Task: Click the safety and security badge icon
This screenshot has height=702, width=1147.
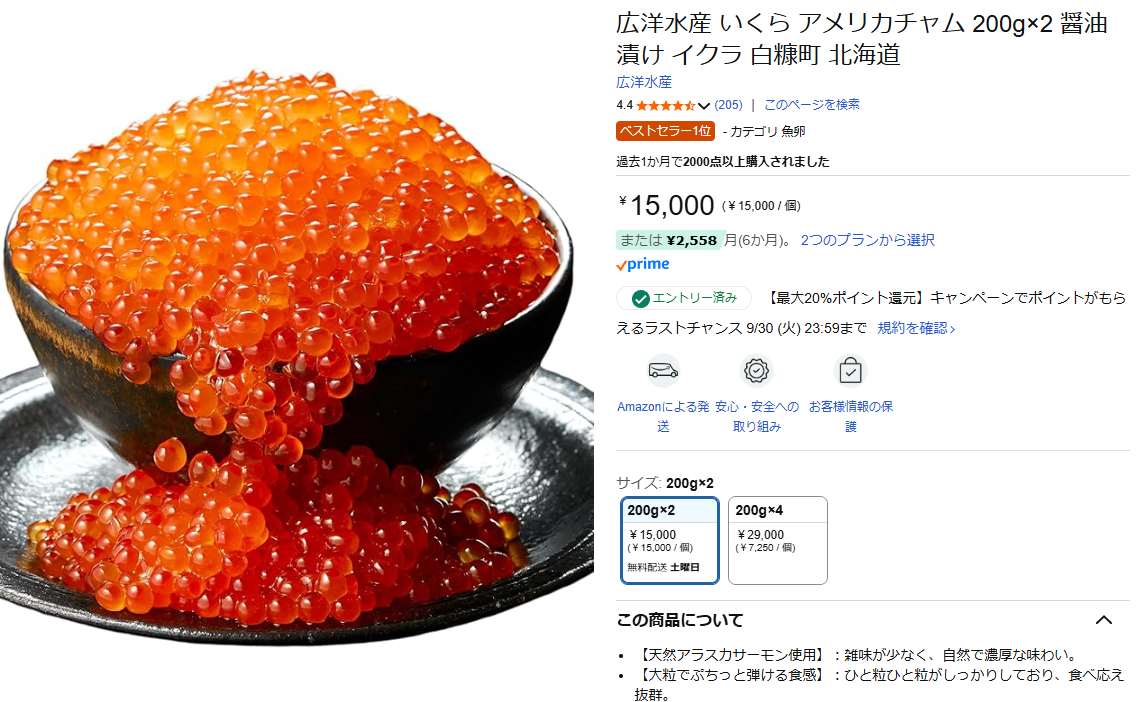Action: coord(756,371)
